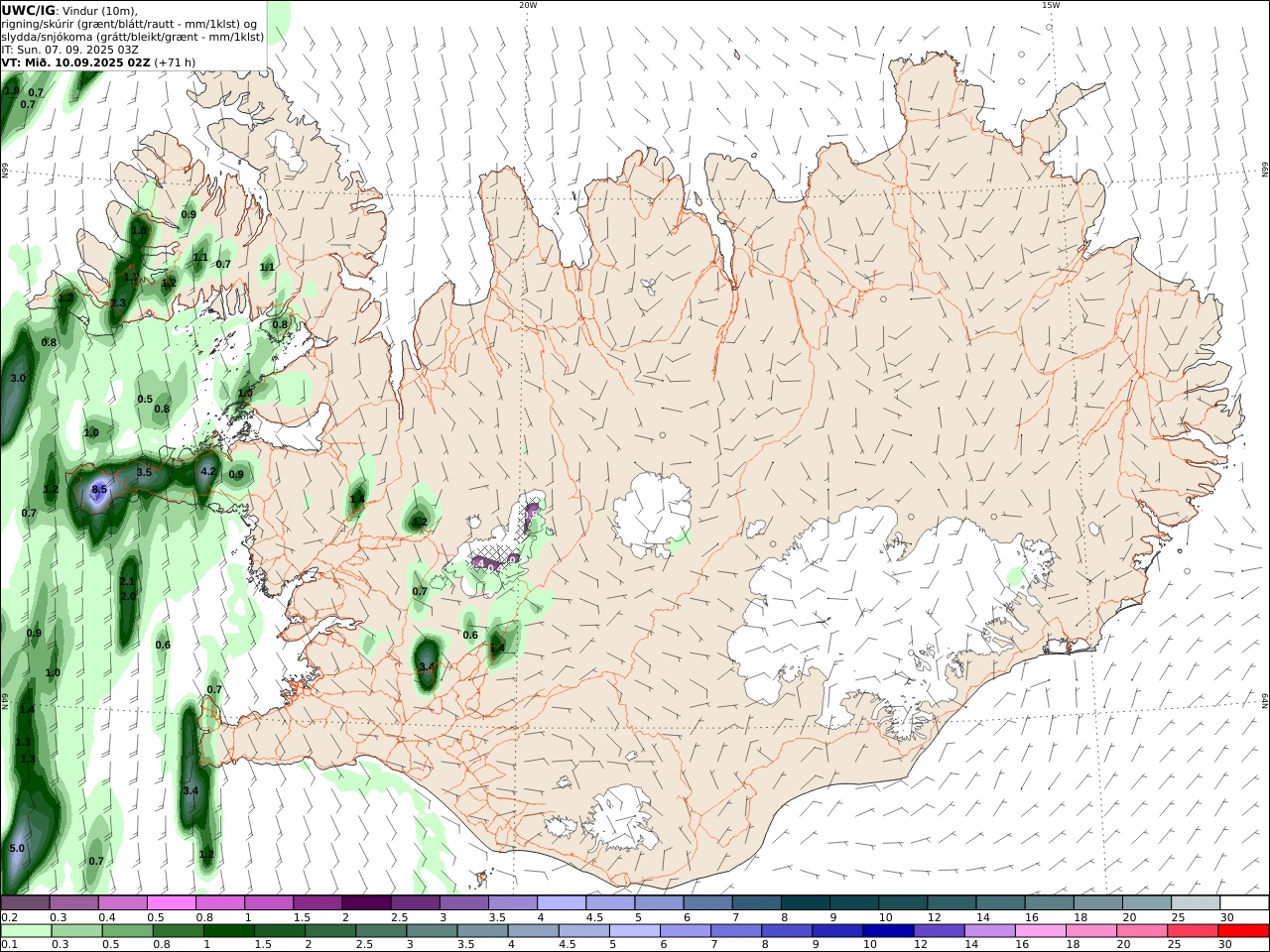Image resolution: width=1270 pixels, height=952 pixels.
Task: Click the white 30 snow-scale swatch
Action: (1242, 903)
